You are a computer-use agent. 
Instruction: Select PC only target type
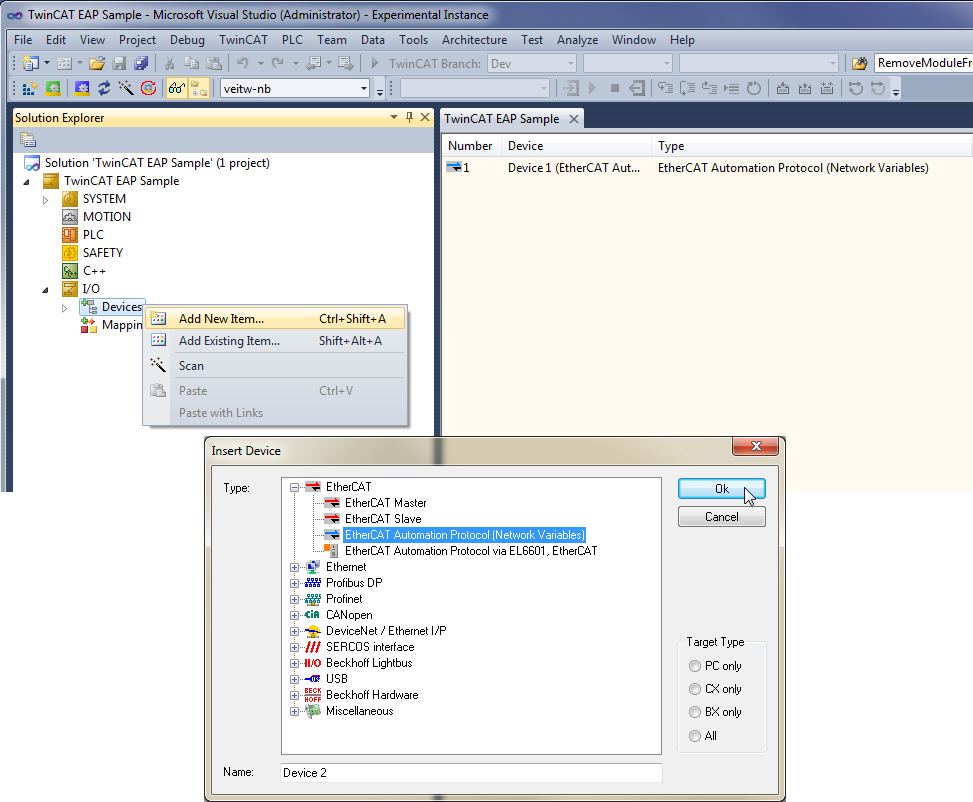695,666
